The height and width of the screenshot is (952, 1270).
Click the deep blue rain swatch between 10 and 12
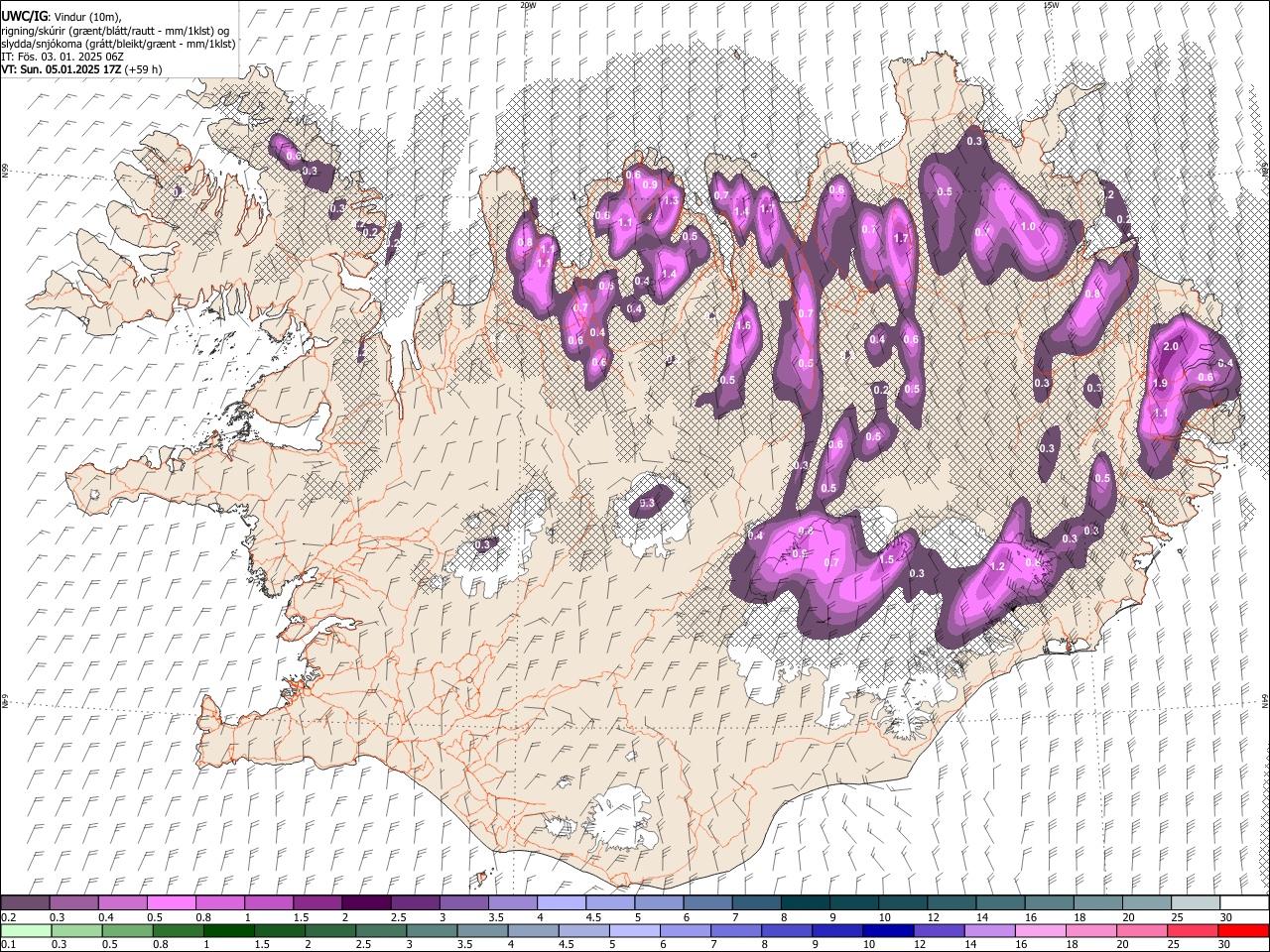(888, 930)
